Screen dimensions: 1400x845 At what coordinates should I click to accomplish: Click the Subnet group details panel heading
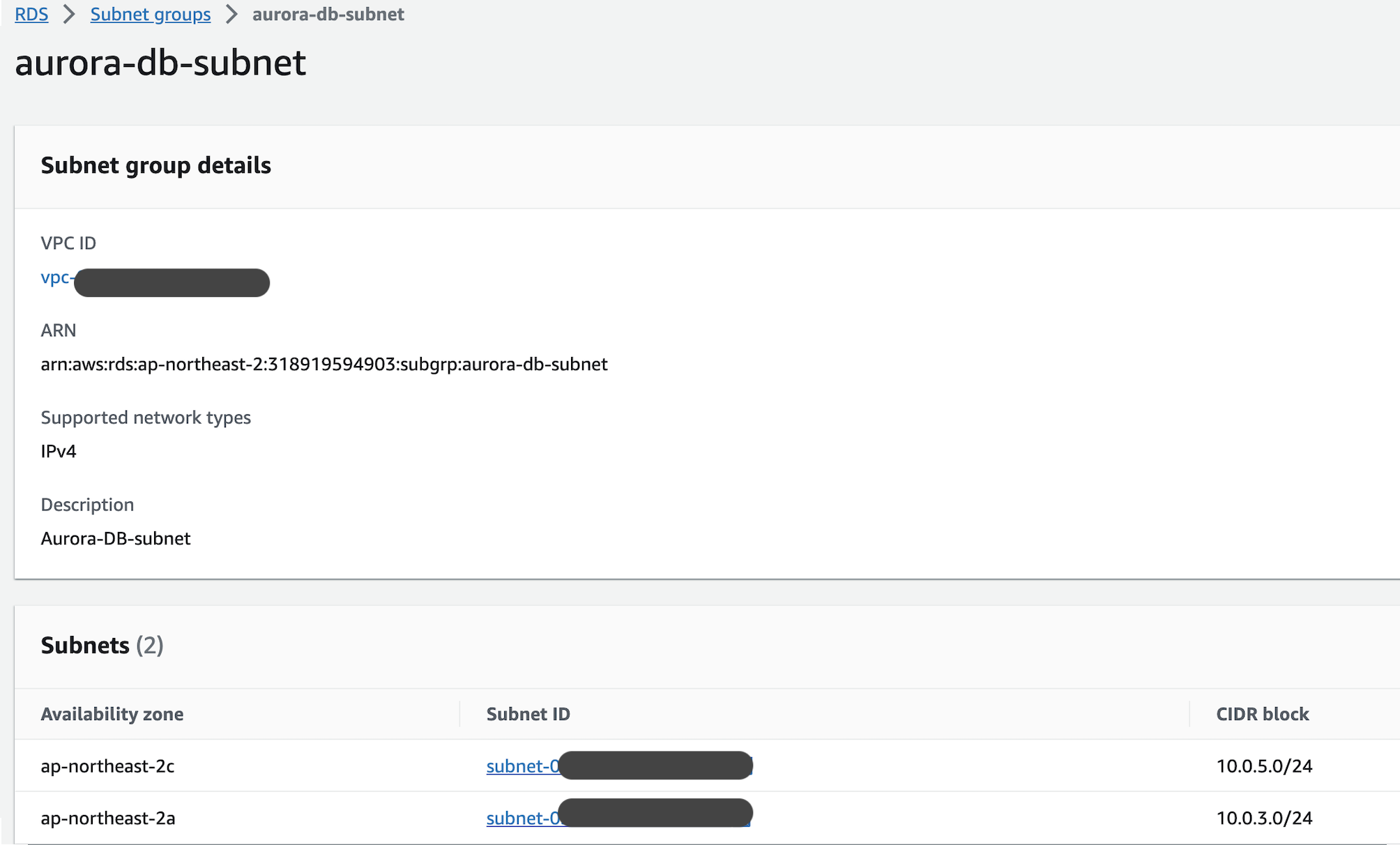[155, 166]
